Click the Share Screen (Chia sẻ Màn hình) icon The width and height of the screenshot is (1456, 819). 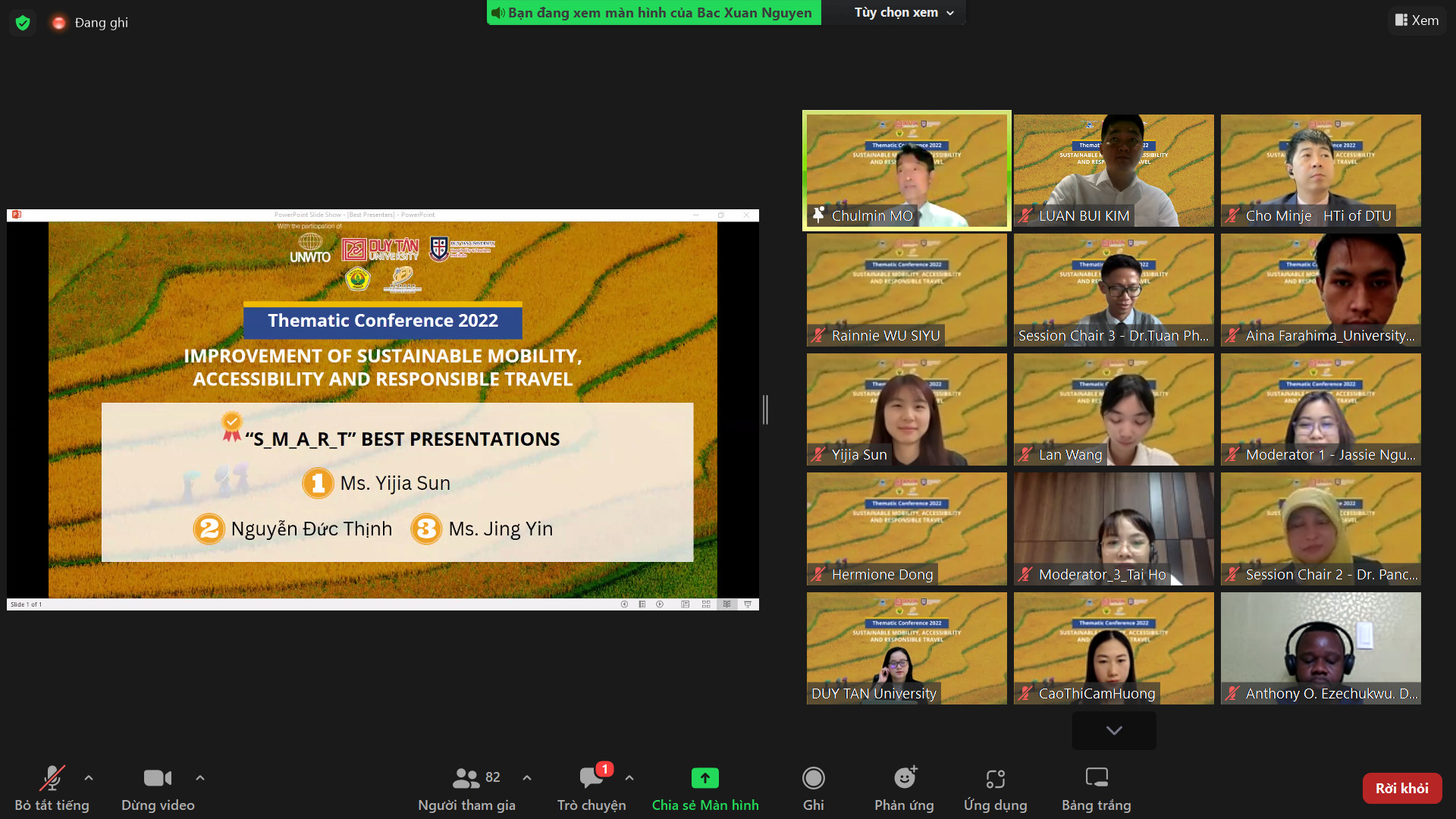pos(704,778)
